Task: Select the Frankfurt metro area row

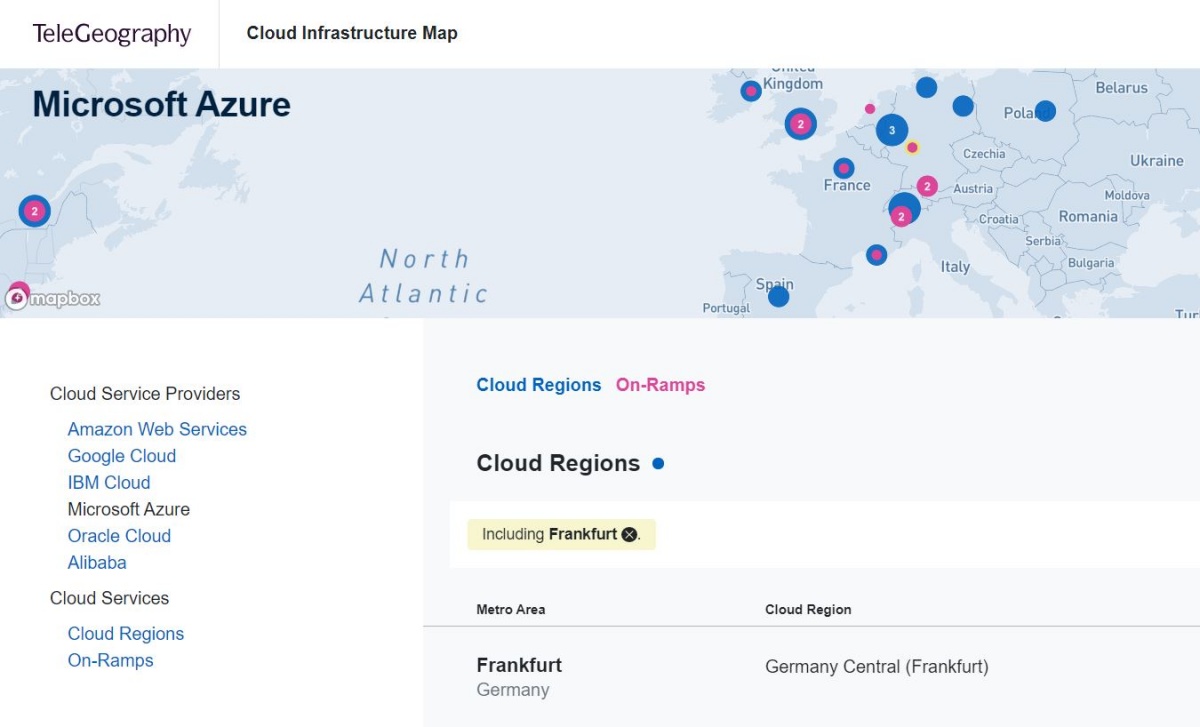Action: [811, 677]
